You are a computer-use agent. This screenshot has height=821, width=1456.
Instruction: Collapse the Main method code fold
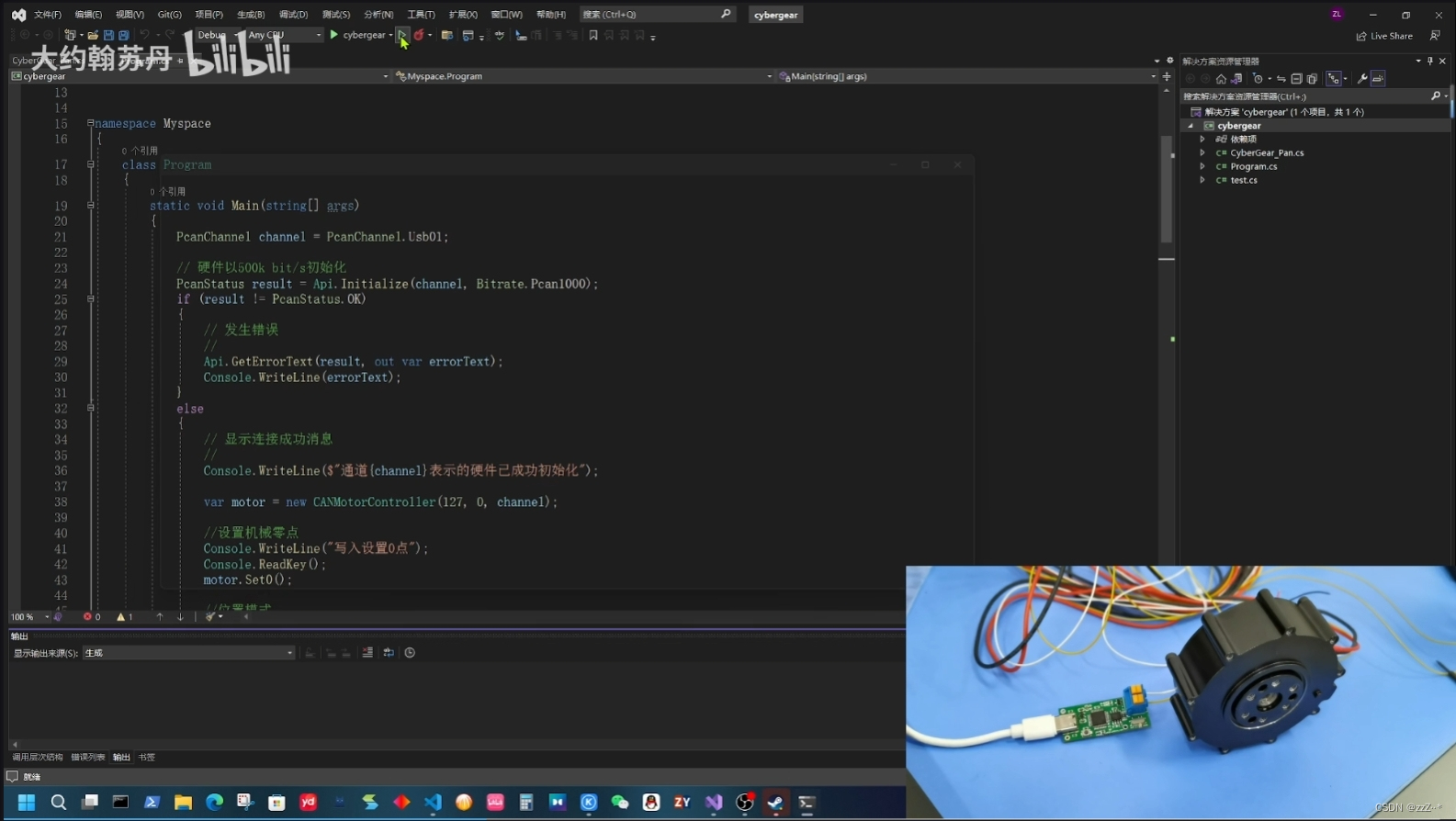pos(91,206)
